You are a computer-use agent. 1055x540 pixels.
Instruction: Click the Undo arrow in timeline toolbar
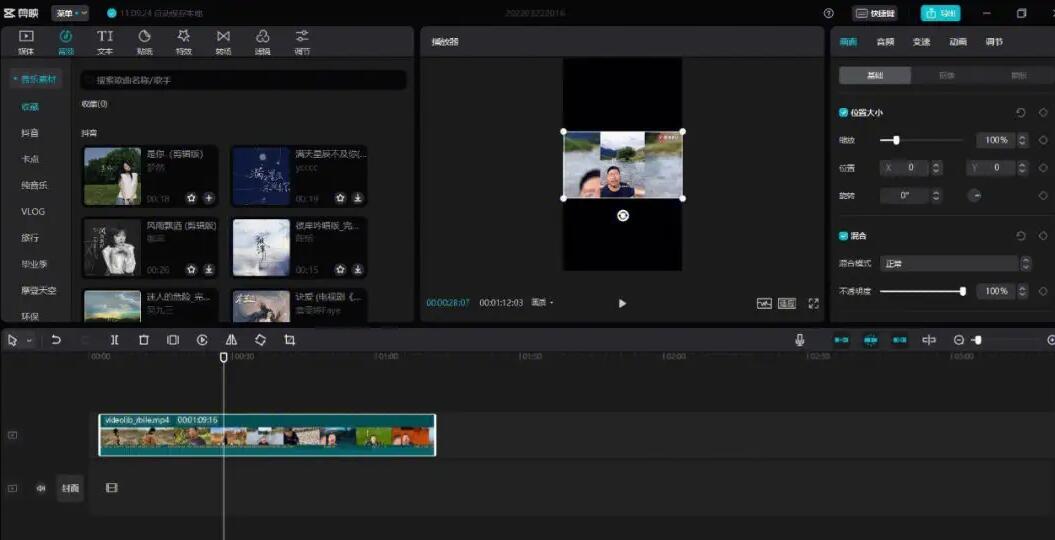pos(56,340)
